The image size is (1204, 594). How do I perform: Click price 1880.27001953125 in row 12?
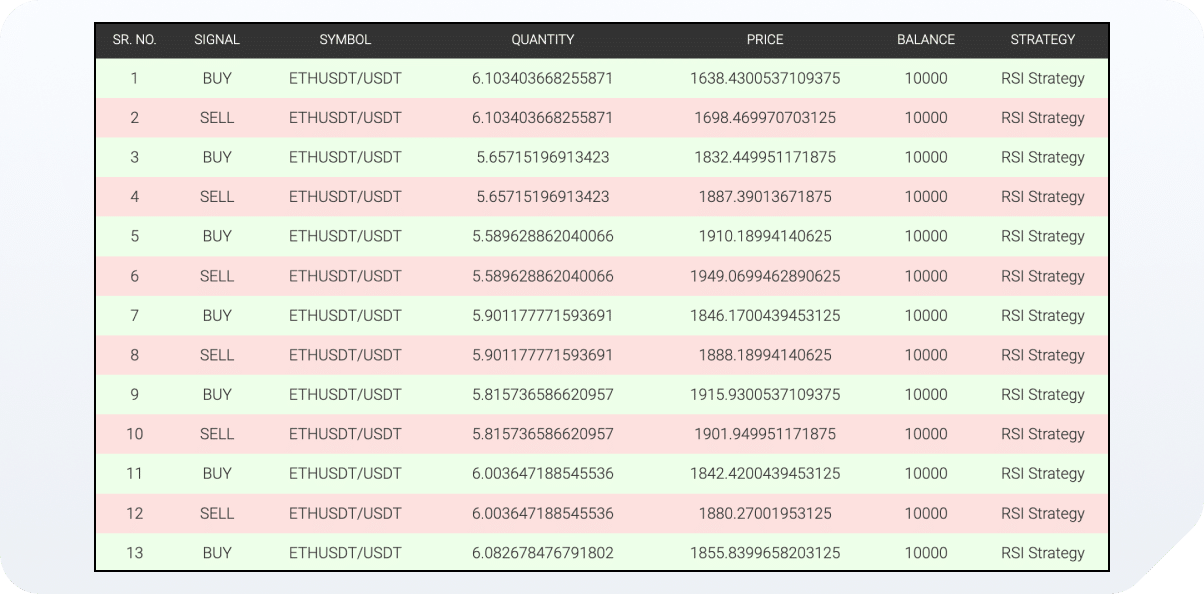765,513
